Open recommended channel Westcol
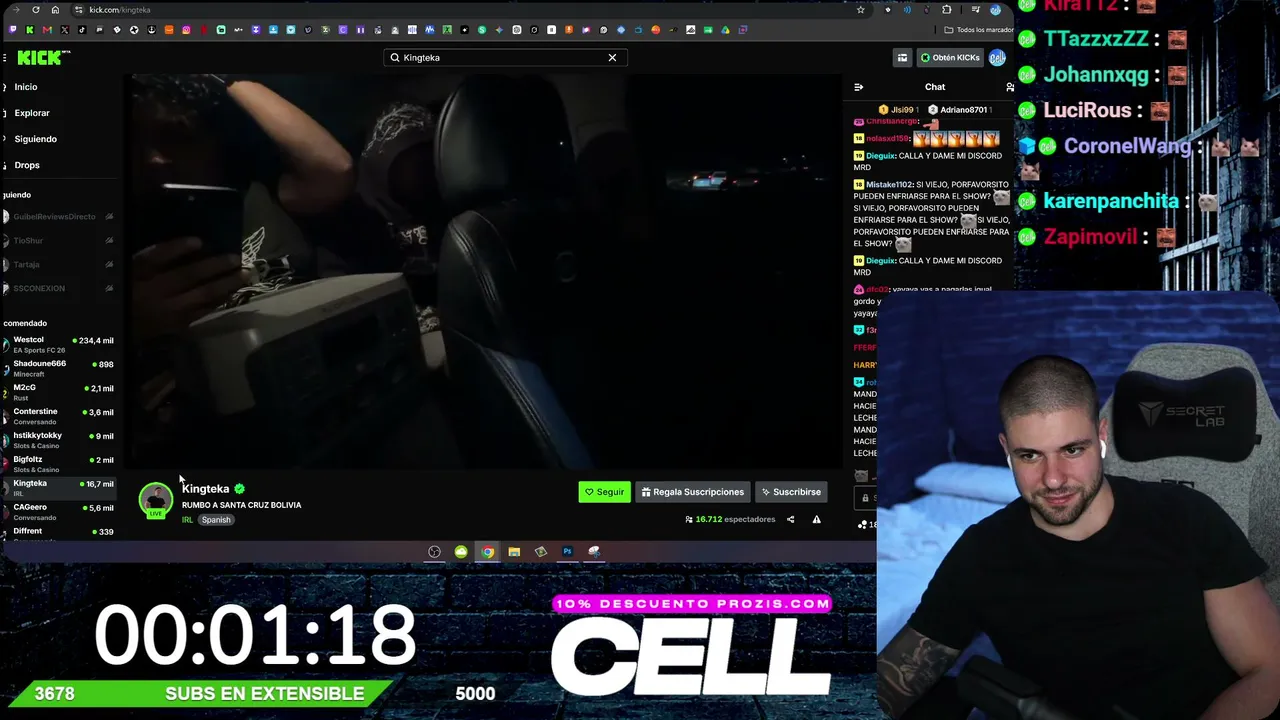1280x720 pixels. (x=58, y=344)
